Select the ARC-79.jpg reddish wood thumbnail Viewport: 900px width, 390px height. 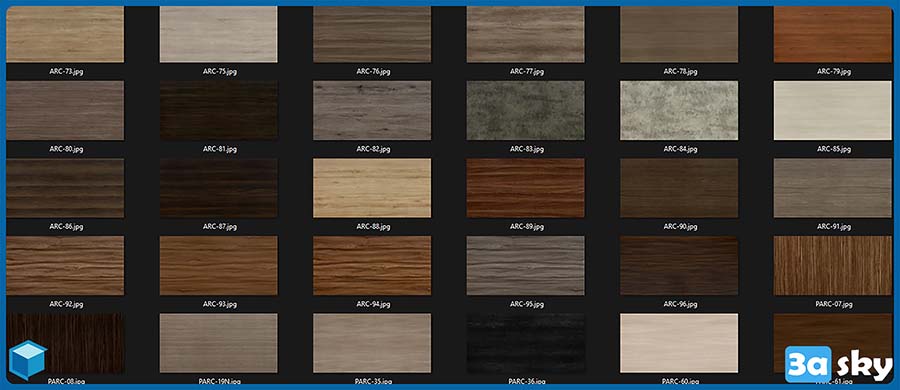[833, 34]
